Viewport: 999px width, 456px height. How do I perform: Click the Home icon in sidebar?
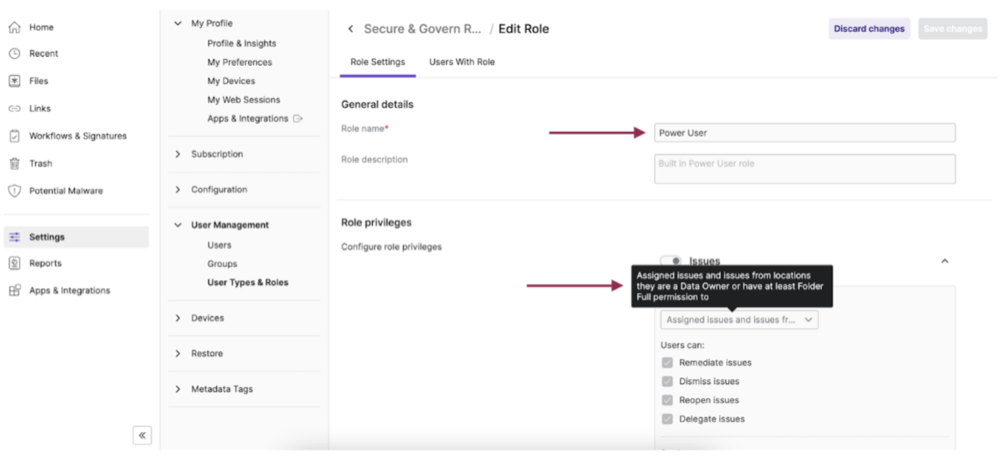[x=14, y=27]
